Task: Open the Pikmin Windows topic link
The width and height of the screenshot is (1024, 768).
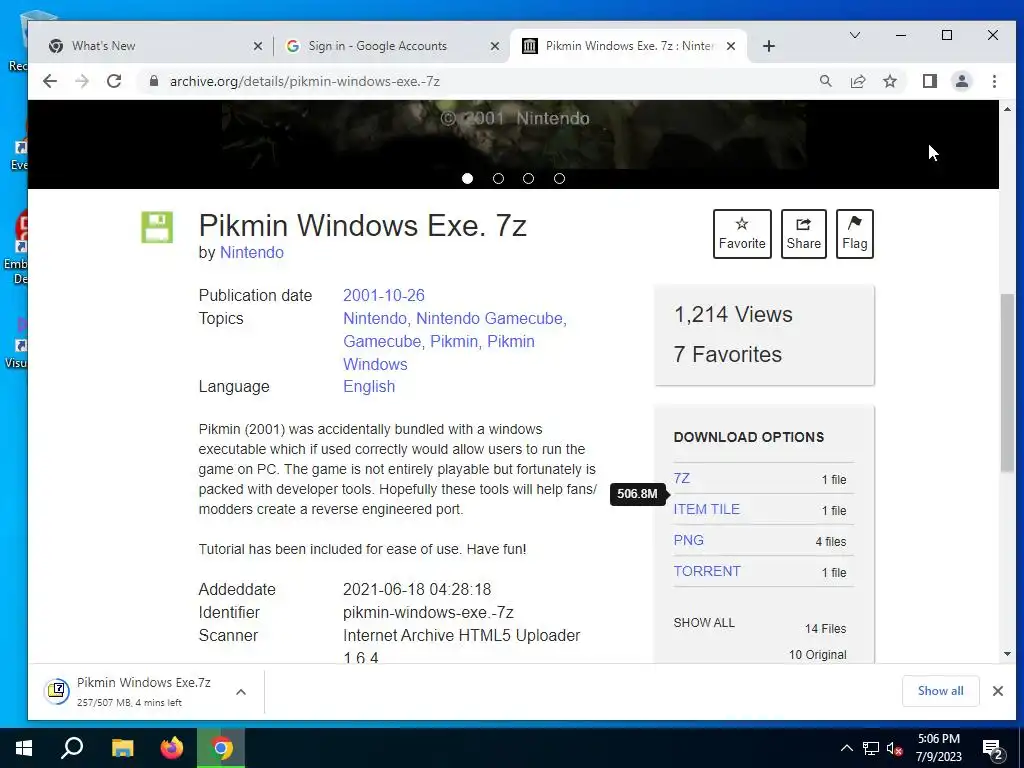Action: tap(439, 353)
